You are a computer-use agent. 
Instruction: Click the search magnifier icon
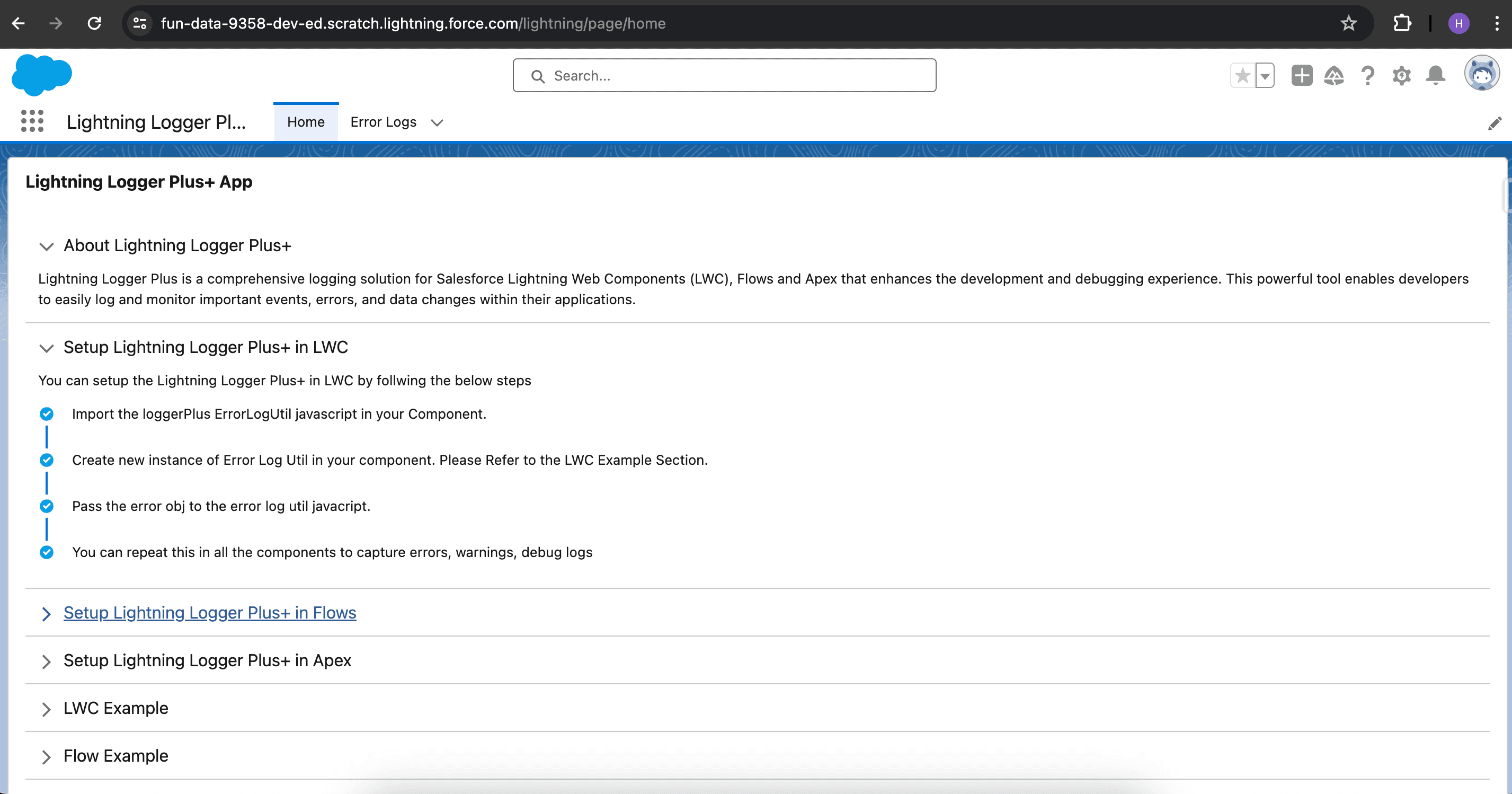(x=538, y=76)
